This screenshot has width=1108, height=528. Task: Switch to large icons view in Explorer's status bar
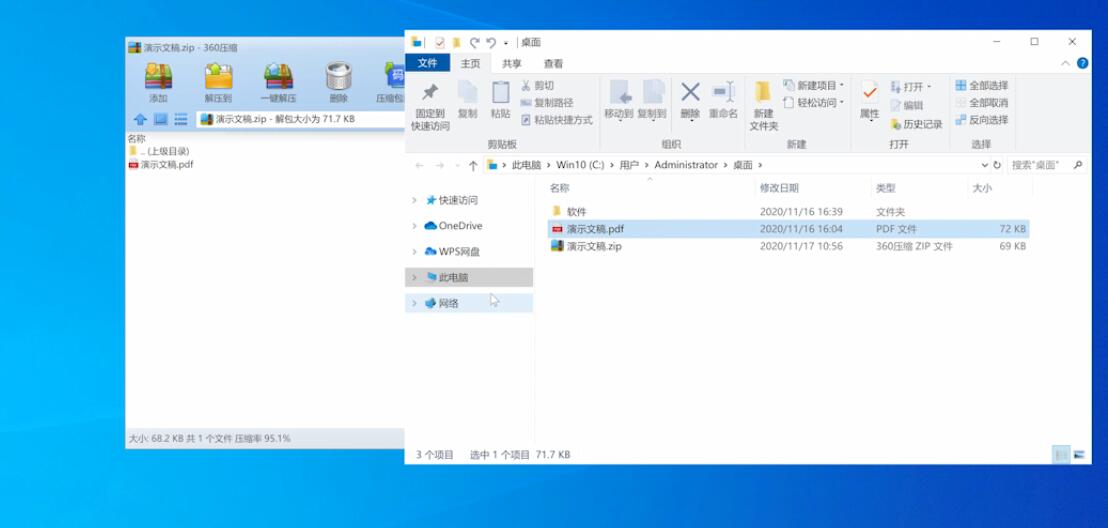tap(1079, 454)
